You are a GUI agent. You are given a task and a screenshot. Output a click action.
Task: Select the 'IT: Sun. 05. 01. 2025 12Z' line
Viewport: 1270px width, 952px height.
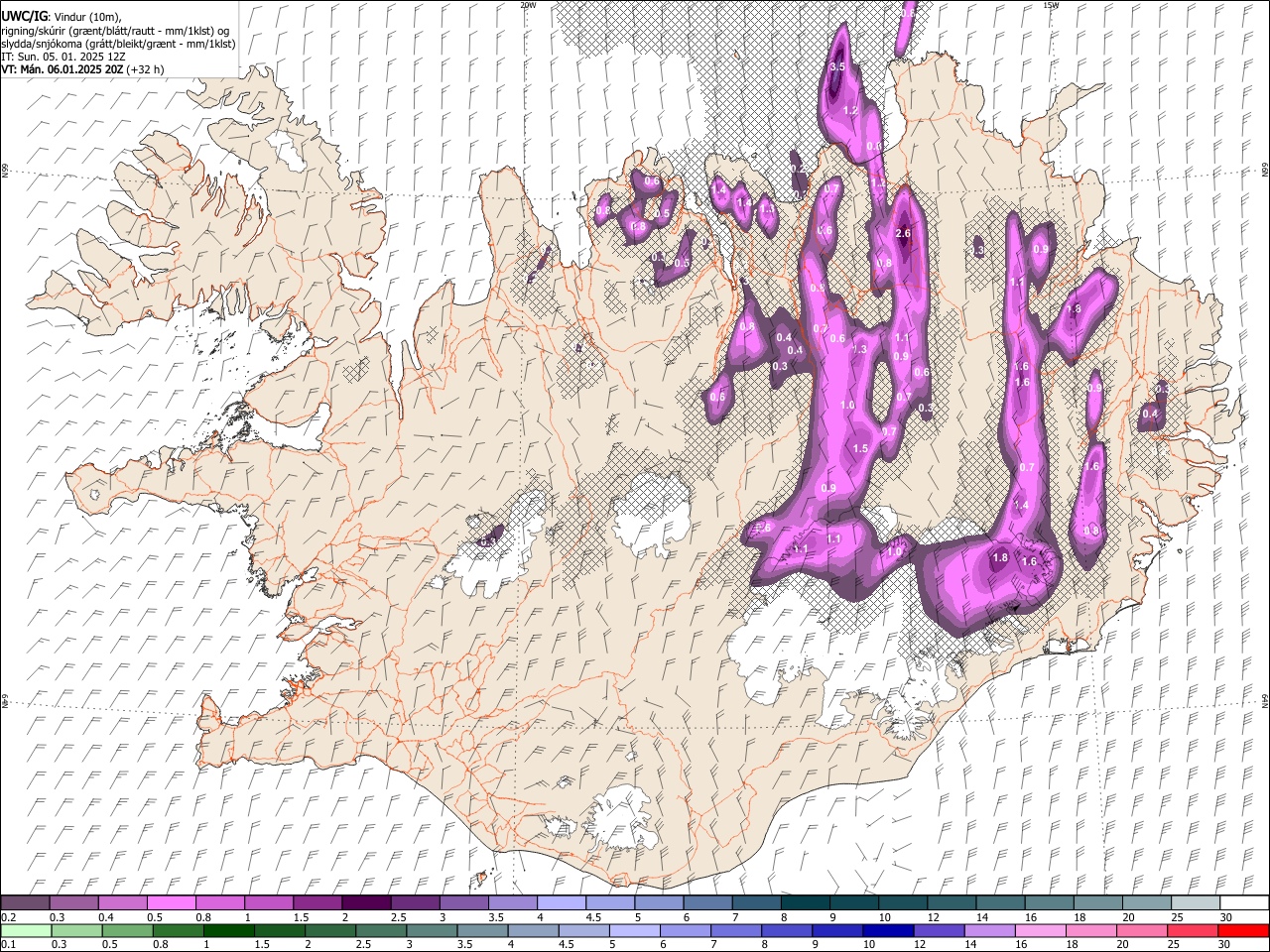[63, 57]
